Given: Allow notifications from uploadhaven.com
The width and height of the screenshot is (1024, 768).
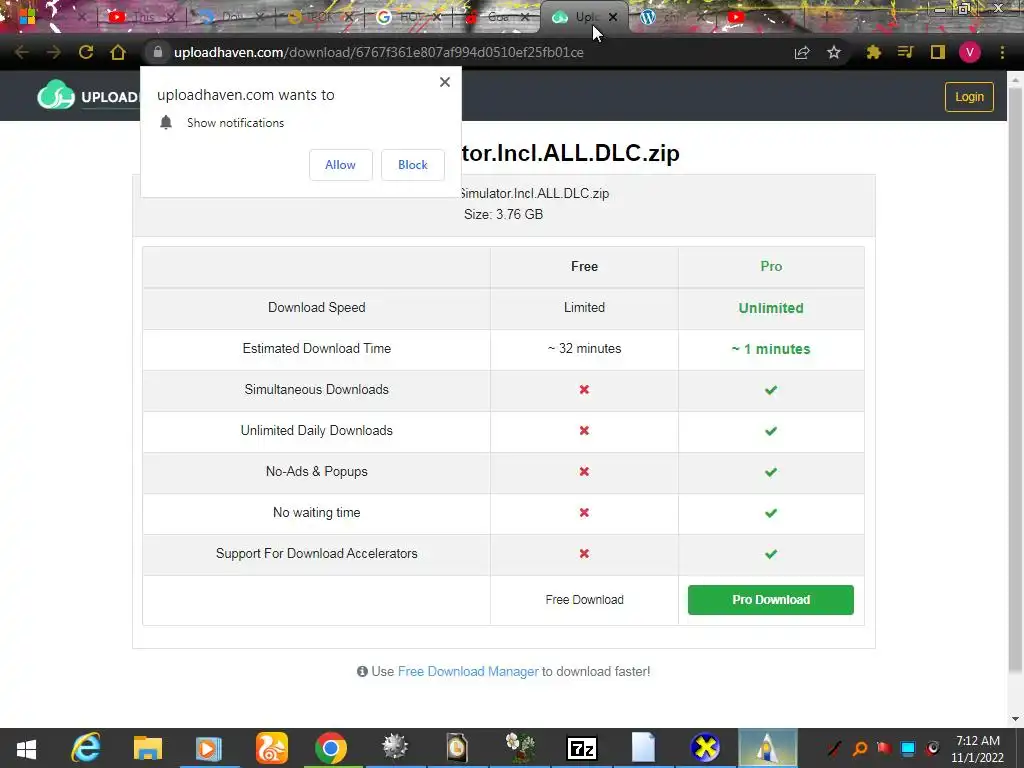Looking at the screenshot, I should (x=340, y=165).
